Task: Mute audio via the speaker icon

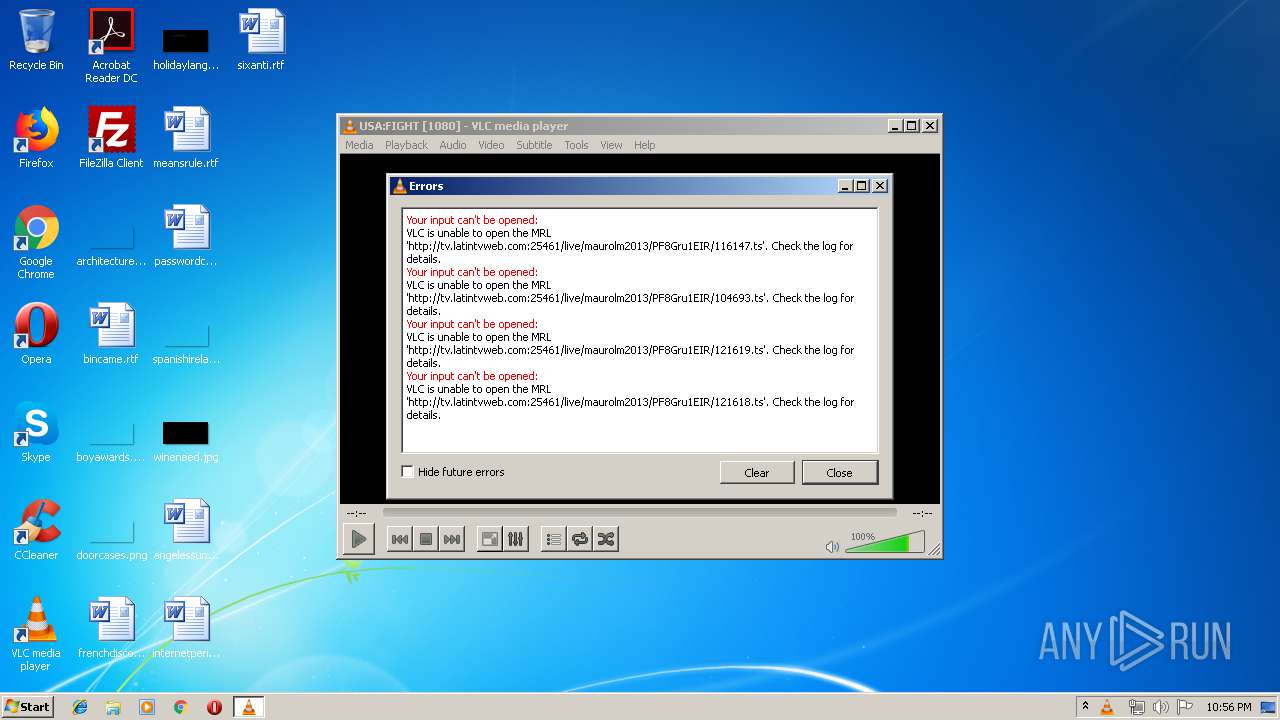Action: click(x=832, y=546)
